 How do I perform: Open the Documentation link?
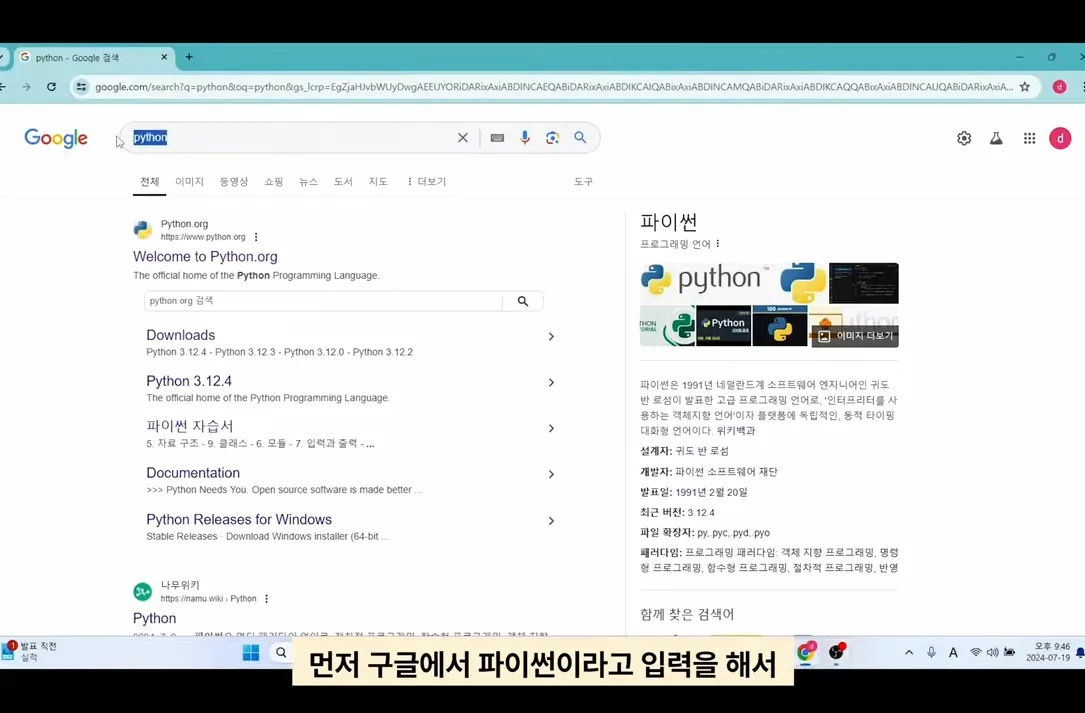pyautogui.click(x=193, y=473)
